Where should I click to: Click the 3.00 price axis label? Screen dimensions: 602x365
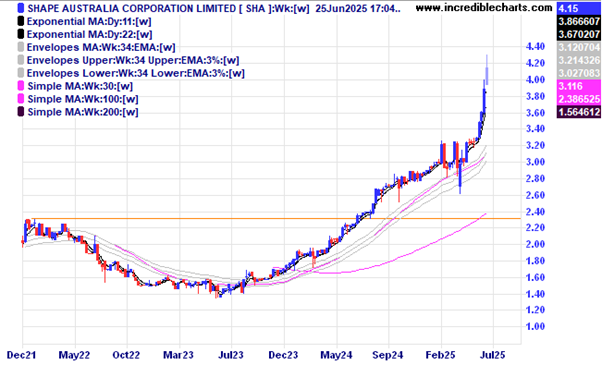pos(535,162)
